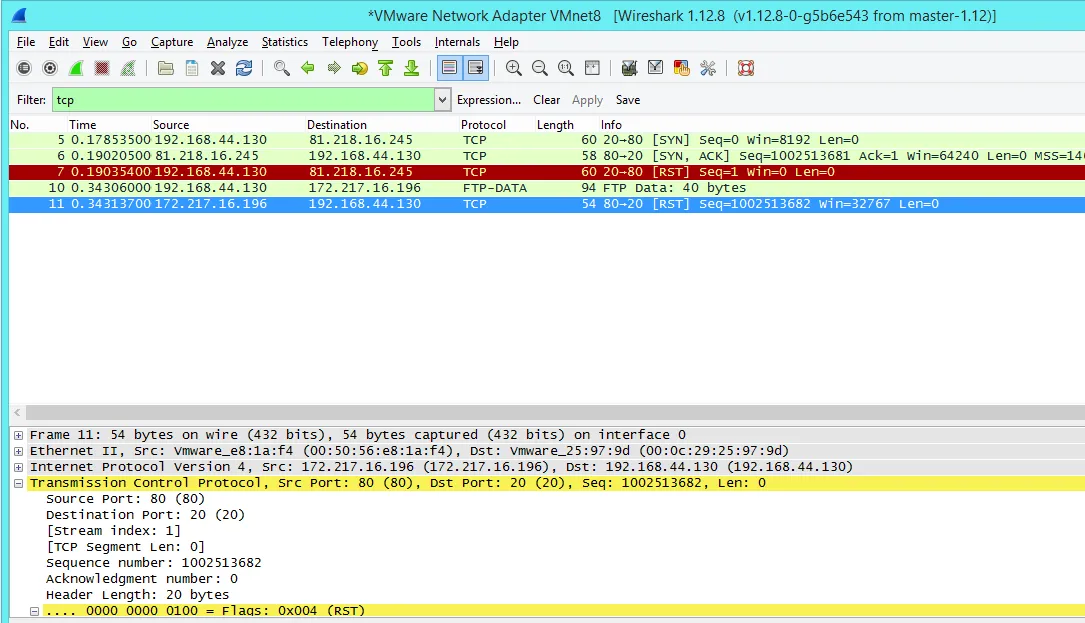
Task: Save this capture file
Action: tap(192, 68)
